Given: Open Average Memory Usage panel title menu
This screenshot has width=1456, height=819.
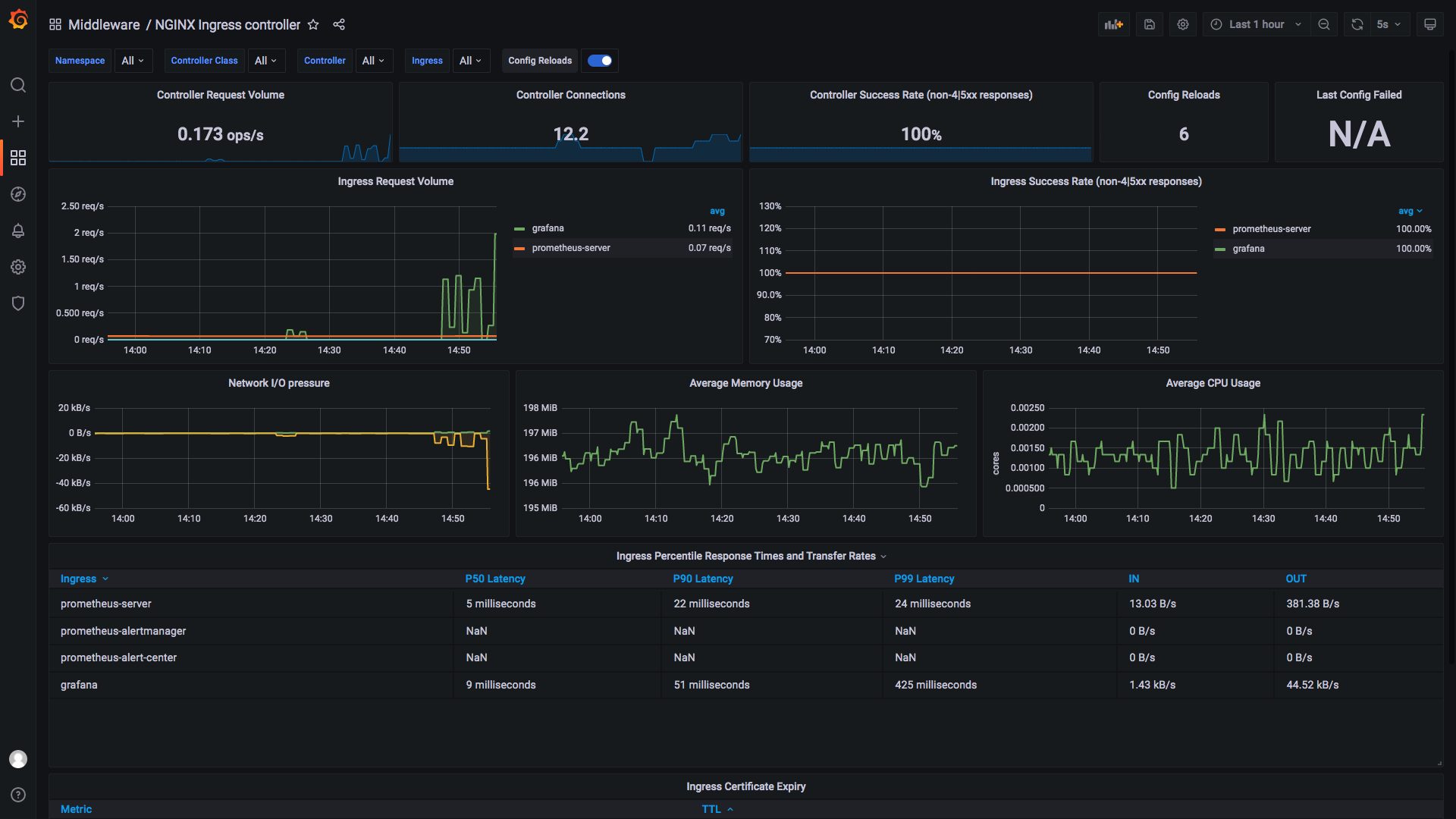Looking at the screenshot, I should (x=746, y=383).
